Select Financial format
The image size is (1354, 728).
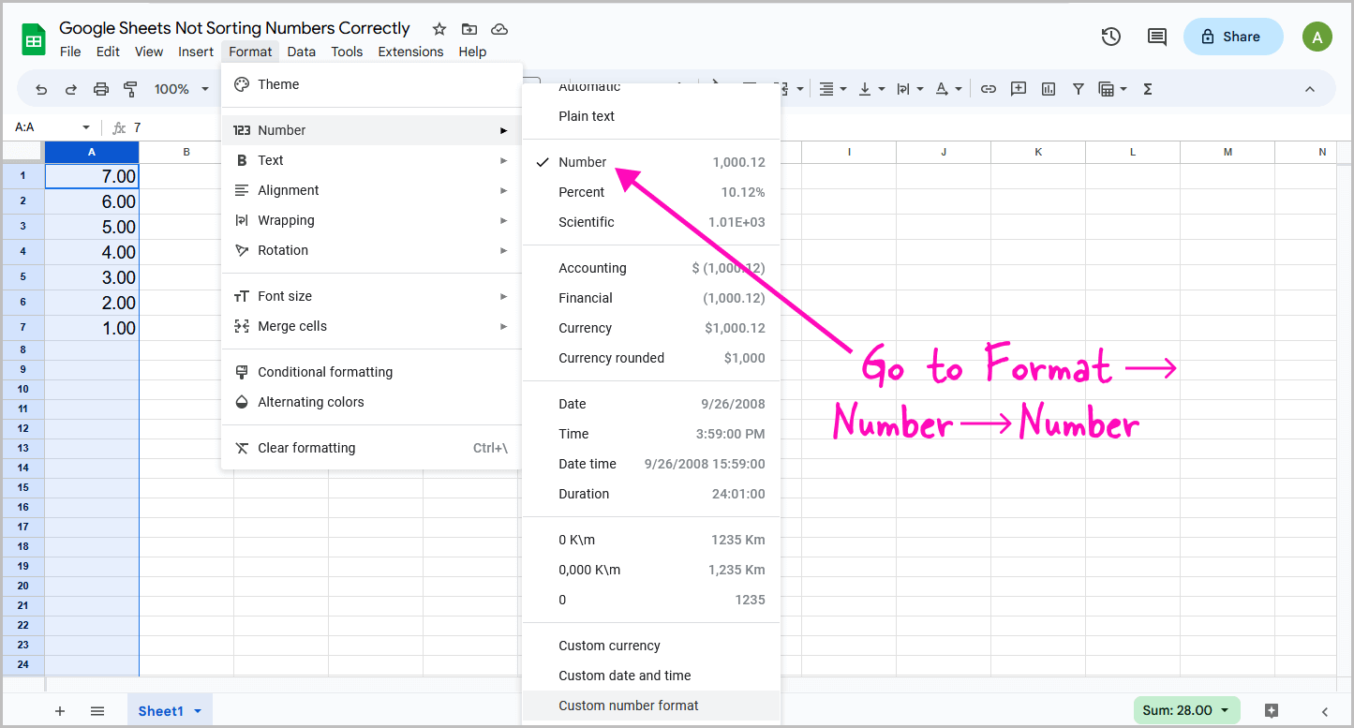point(651,298)
